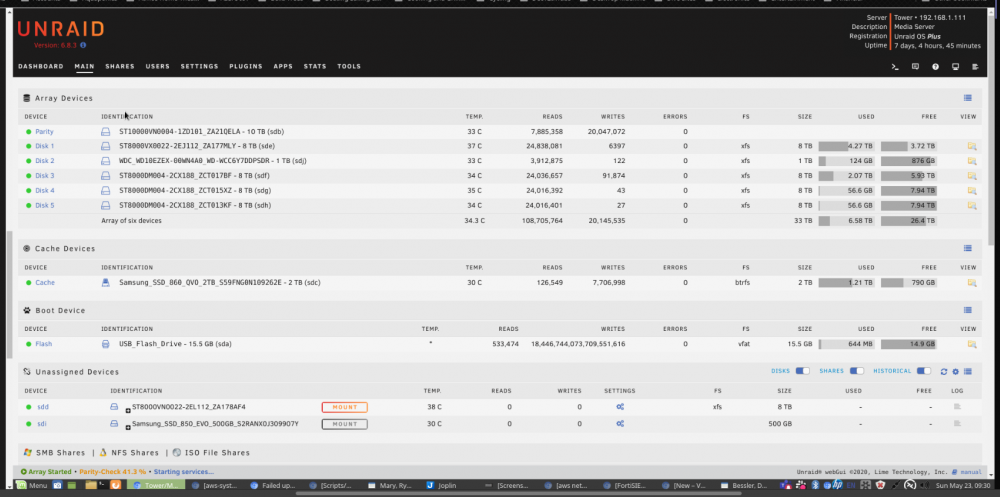This screenshot has height=497, width=1000.
Task: Open the STATS menu tab
Action: pos(315,66)
